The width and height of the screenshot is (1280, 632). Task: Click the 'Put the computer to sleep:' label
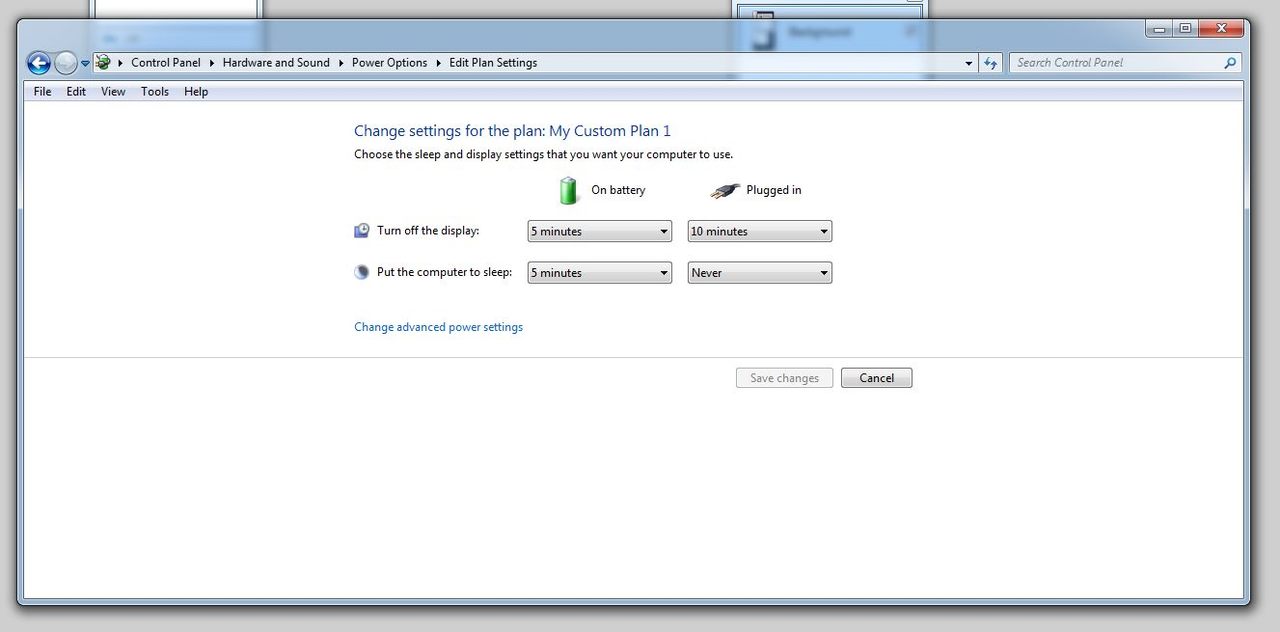444,272
